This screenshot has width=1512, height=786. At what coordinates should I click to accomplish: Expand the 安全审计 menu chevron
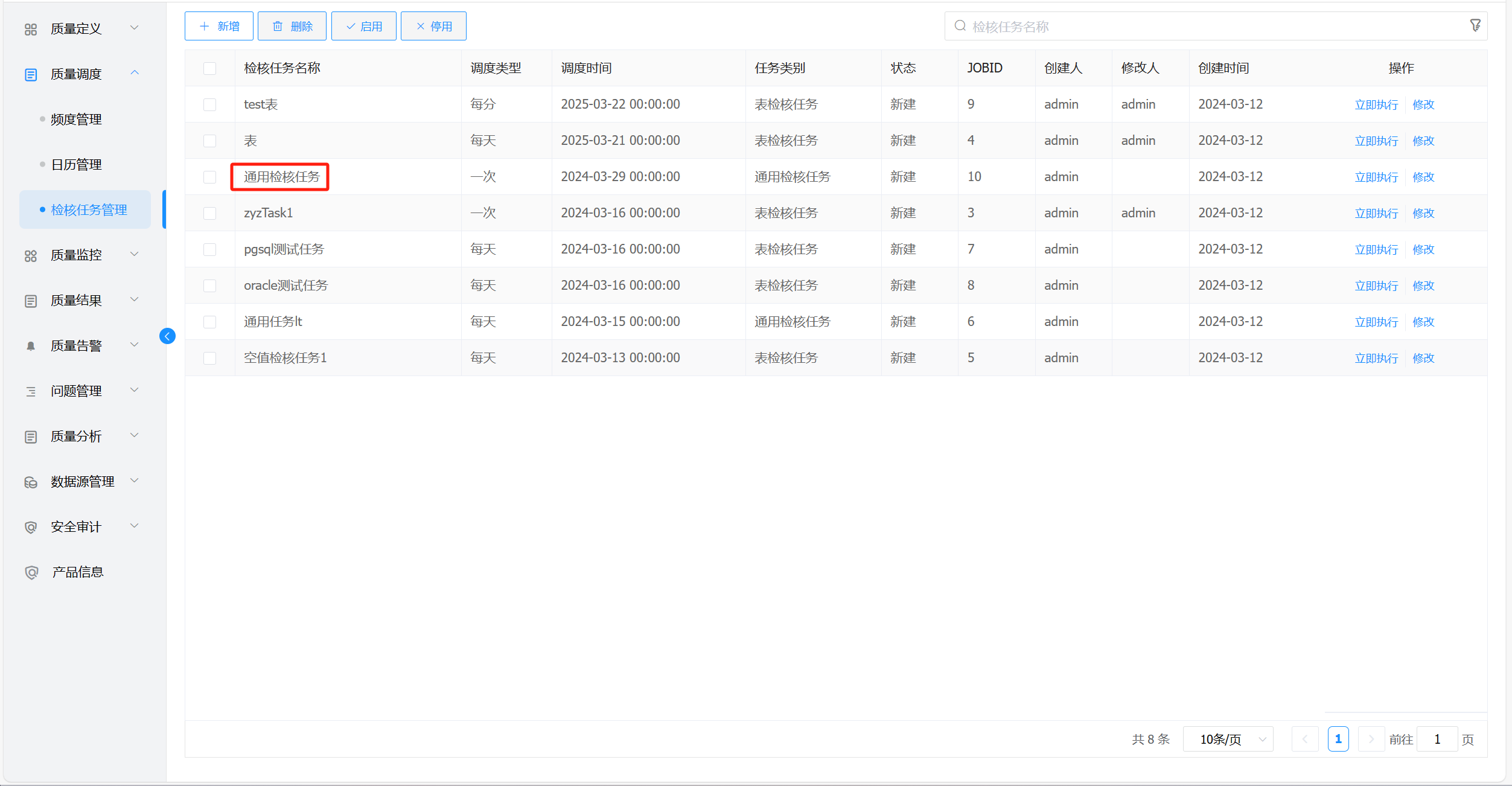(135, 526)
